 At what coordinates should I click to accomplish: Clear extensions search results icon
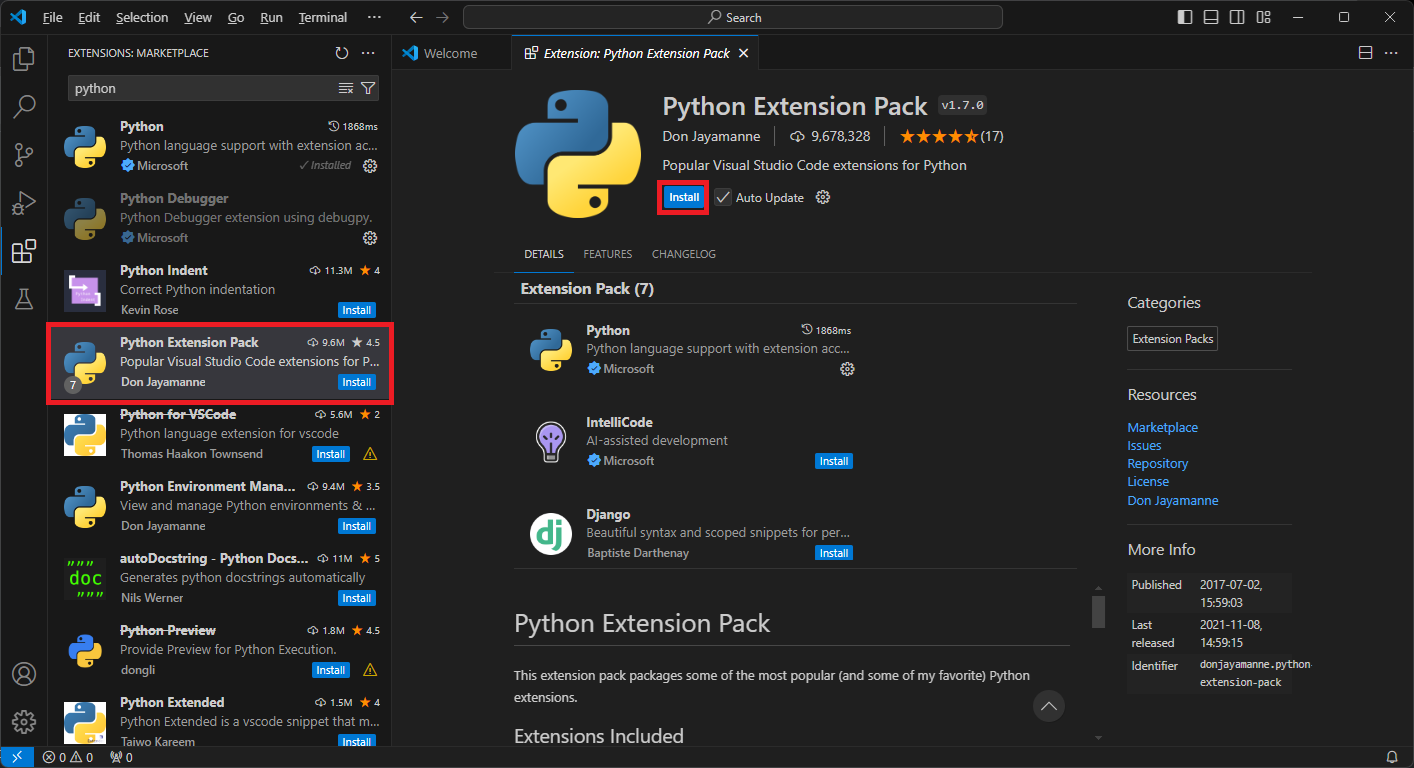[346, 88]
